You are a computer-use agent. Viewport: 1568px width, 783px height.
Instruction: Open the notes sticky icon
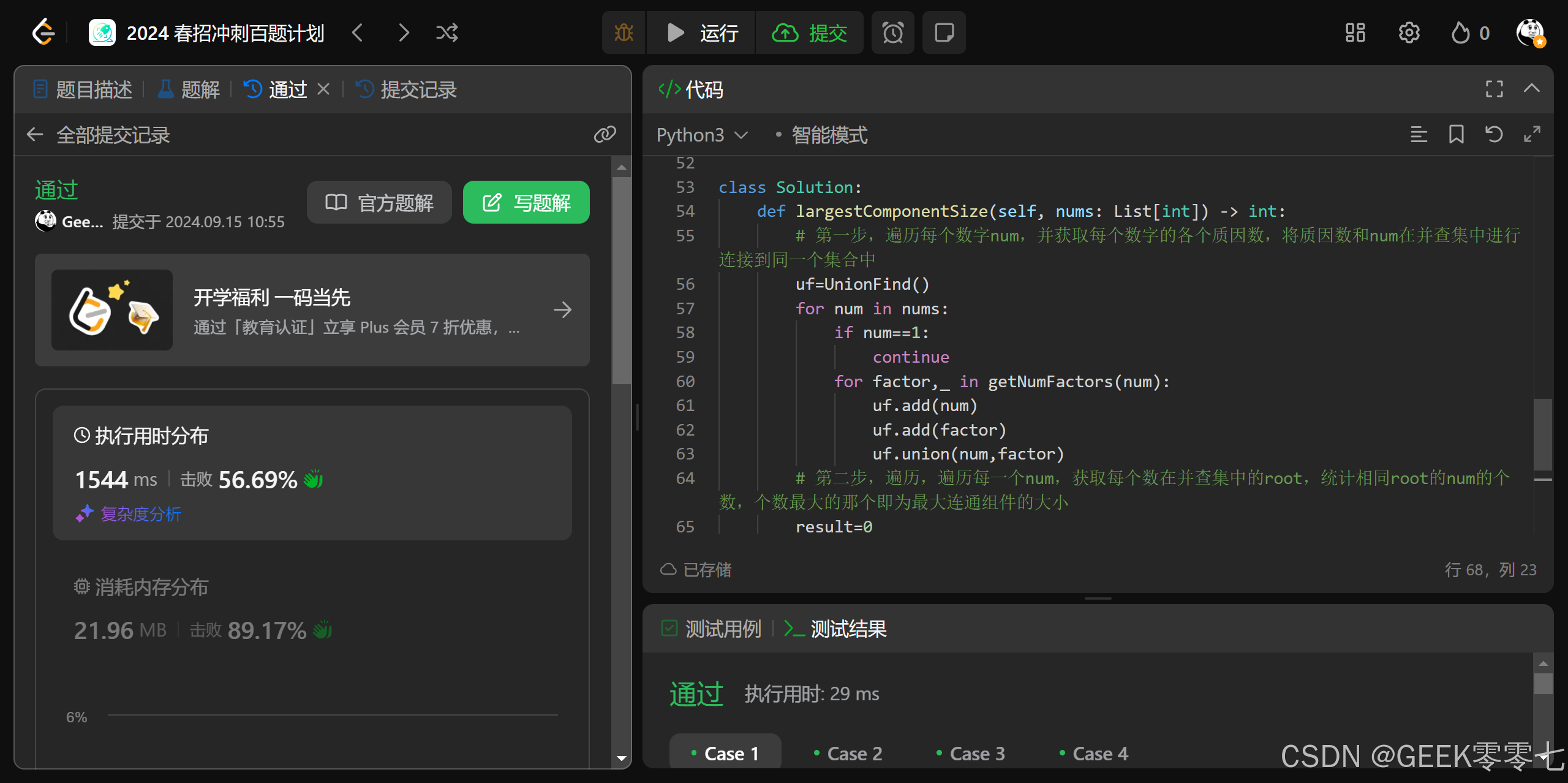944,32
